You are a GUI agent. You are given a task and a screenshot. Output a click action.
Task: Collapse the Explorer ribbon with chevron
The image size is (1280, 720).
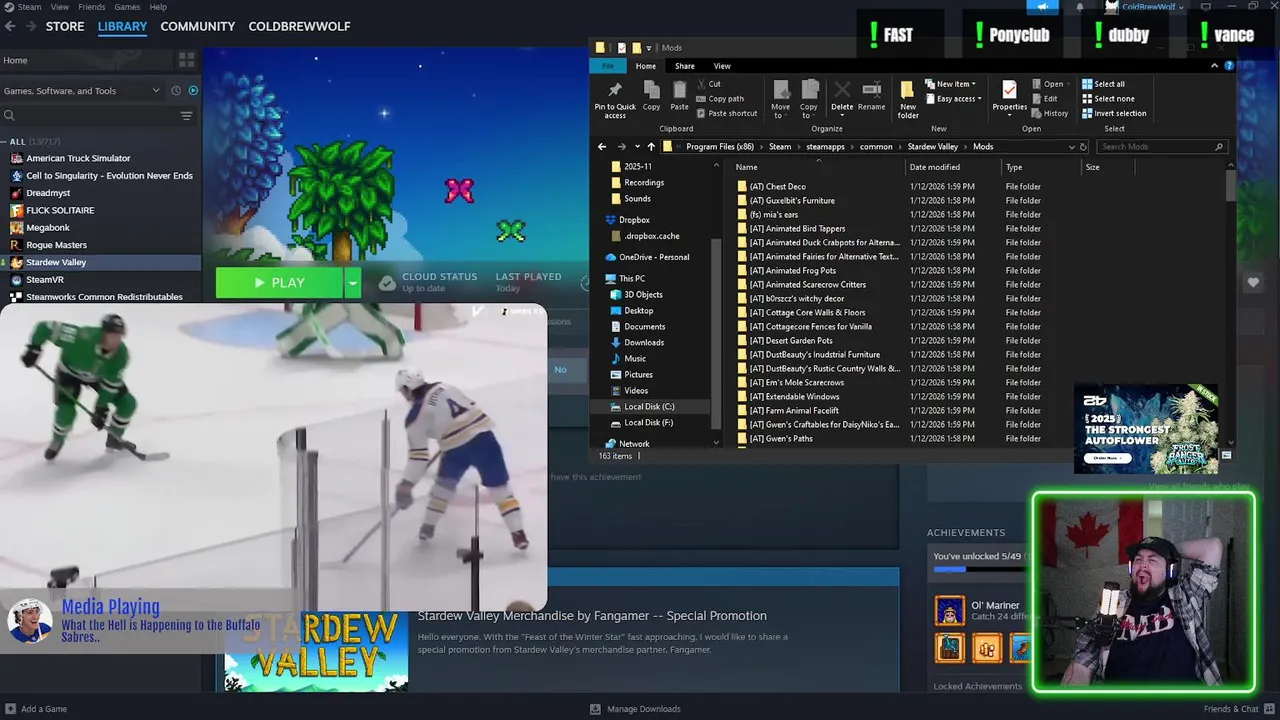1214,66
